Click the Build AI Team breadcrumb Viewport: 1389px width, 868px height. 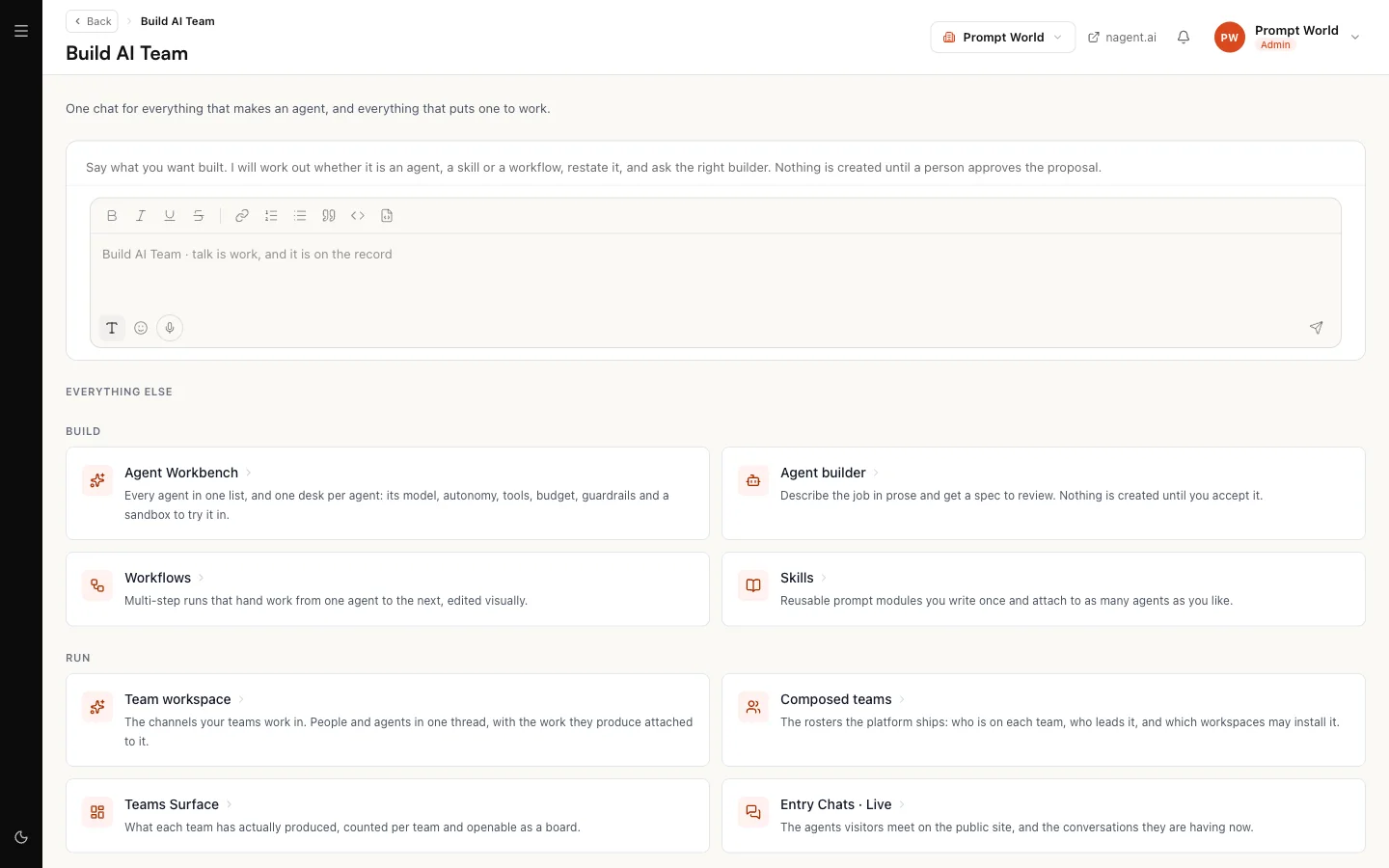tap(177, 21)
